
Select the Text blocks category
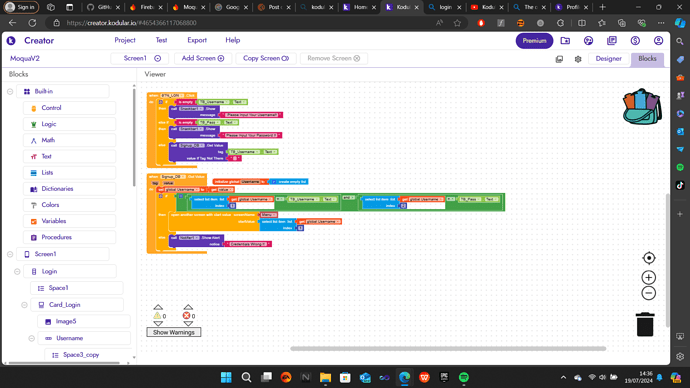(69, 156)
